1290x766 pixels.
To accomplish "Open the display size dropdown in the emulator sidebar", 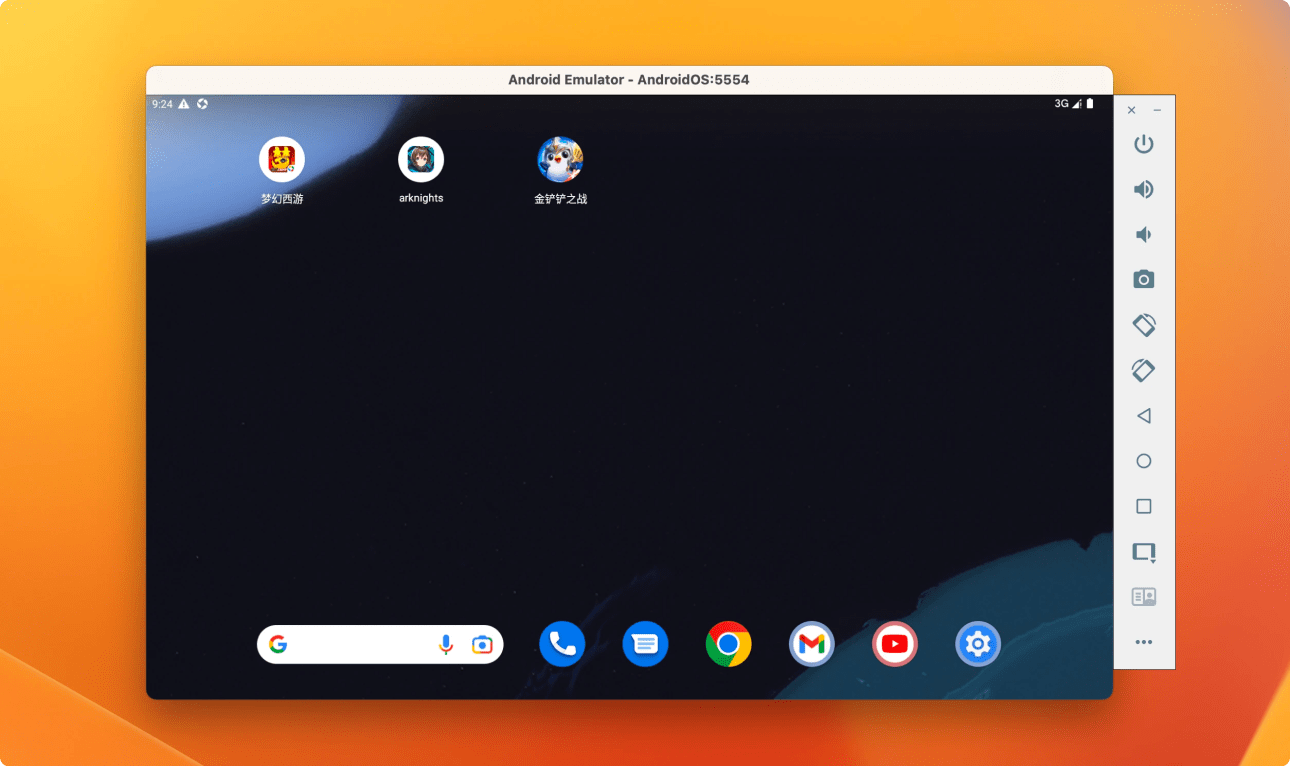I will point(1144,552).
